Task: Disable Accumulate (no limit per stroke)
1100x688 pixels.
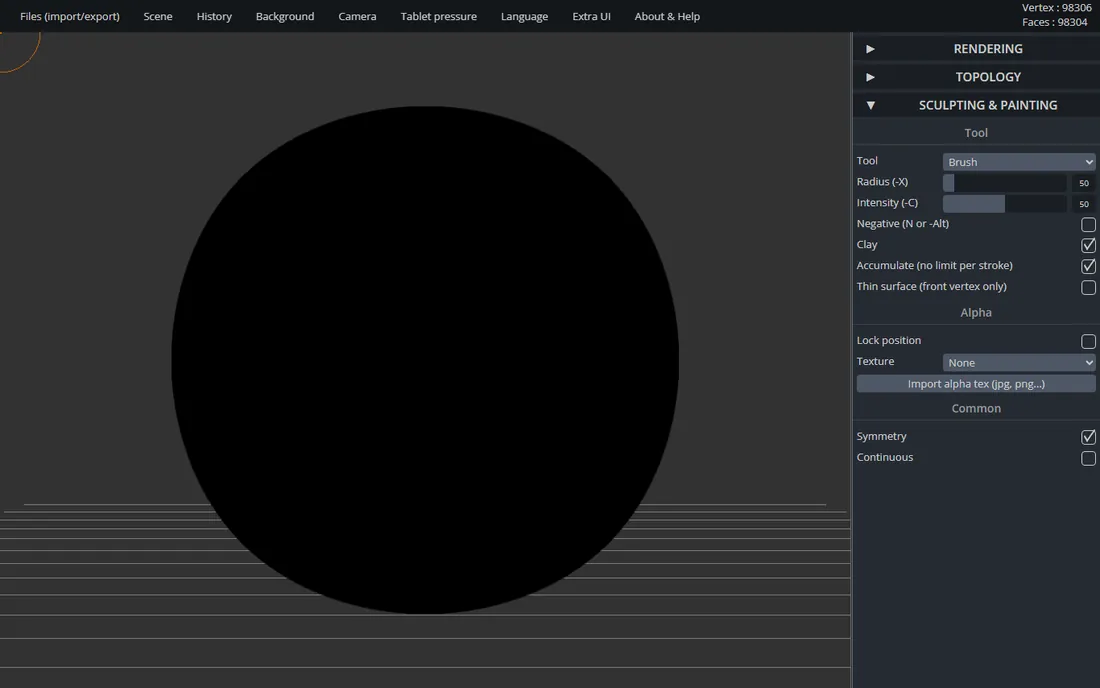Action: click(1088, 267)
